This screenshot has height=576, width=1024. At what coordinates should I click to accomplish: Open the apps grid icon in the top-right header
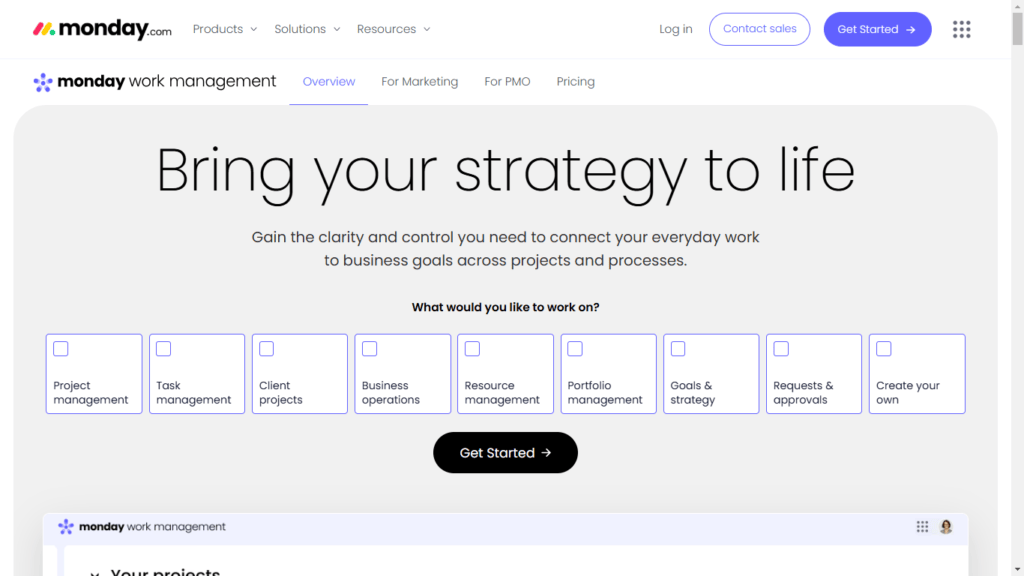point(961,29)
